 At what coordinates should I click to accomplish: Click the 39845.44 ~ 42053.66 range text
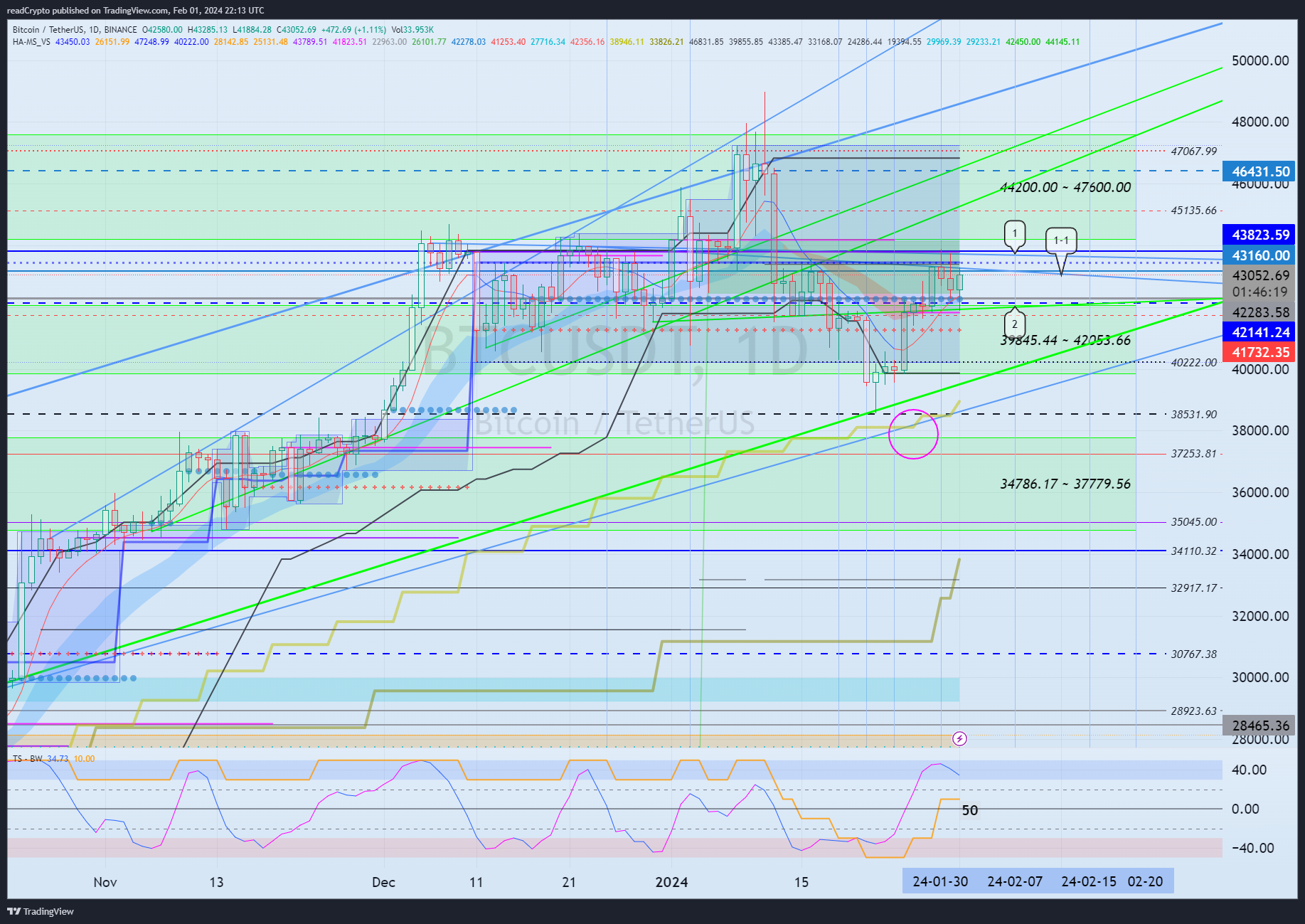1065,340
